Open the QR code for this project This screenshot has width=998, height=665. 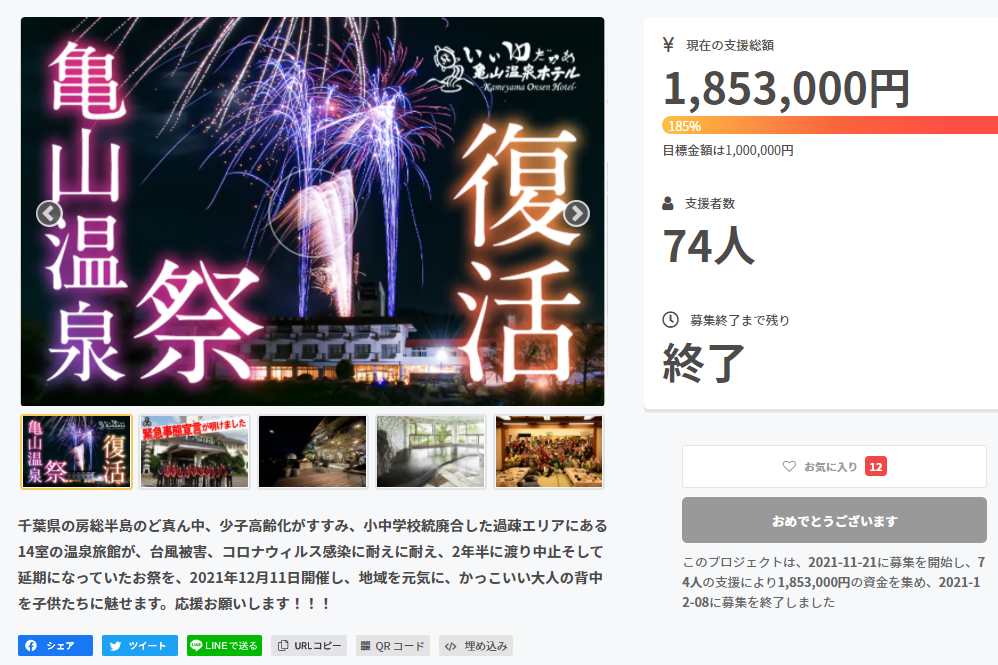[393, 645]
